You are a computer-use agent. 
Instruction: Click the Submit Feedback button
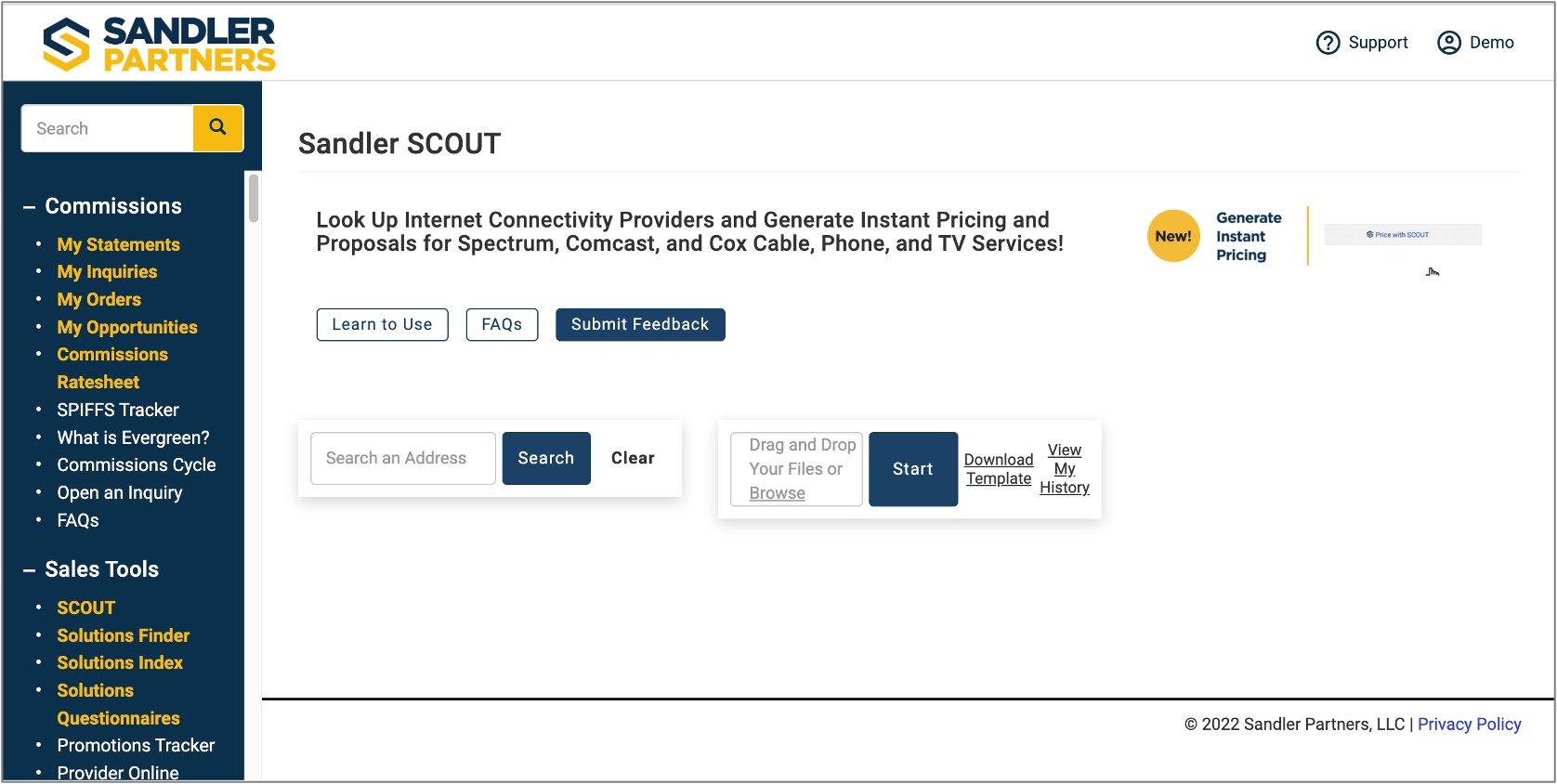640,324
